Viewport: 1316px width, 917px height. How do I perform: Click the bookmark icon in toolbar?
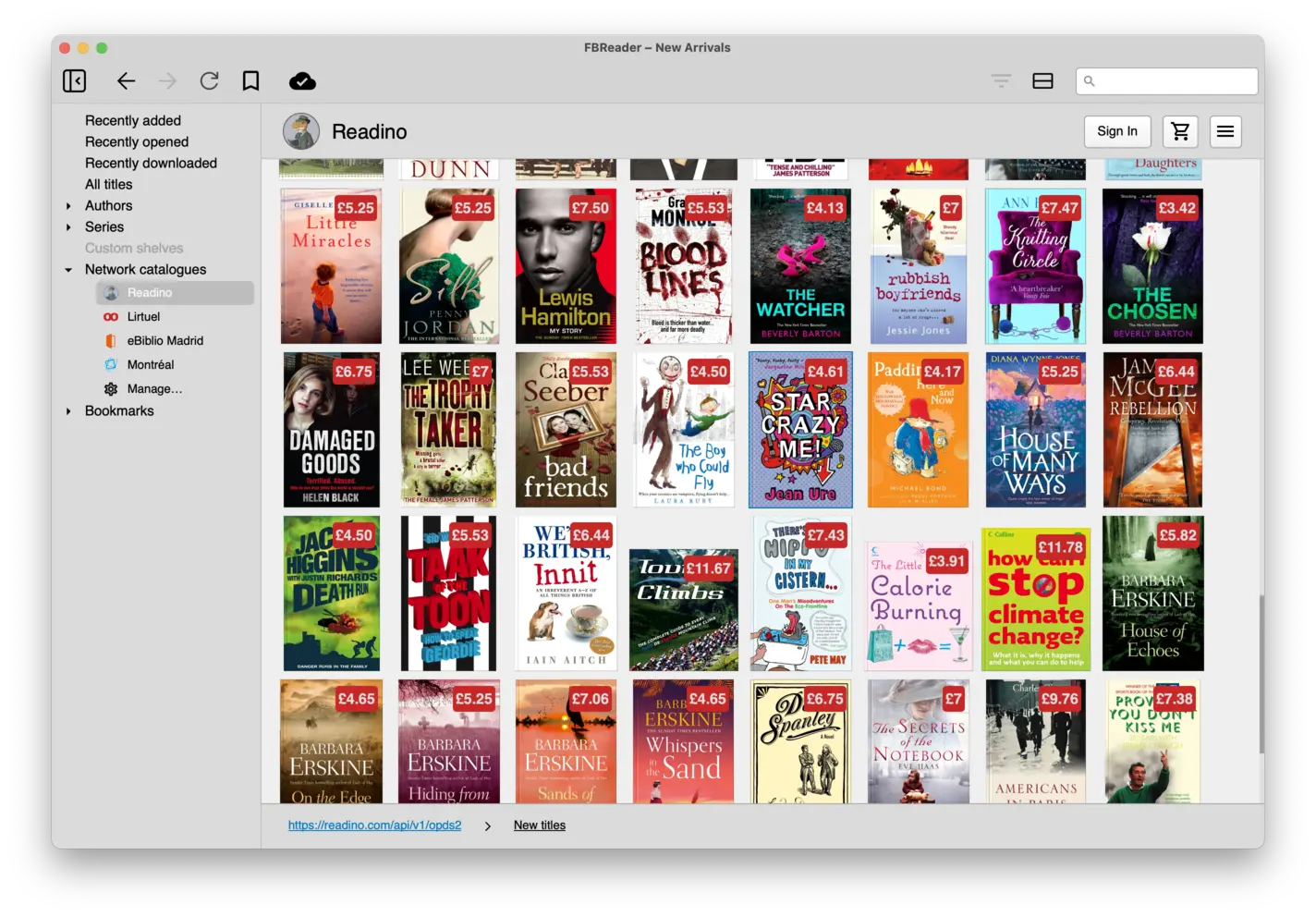250,81
